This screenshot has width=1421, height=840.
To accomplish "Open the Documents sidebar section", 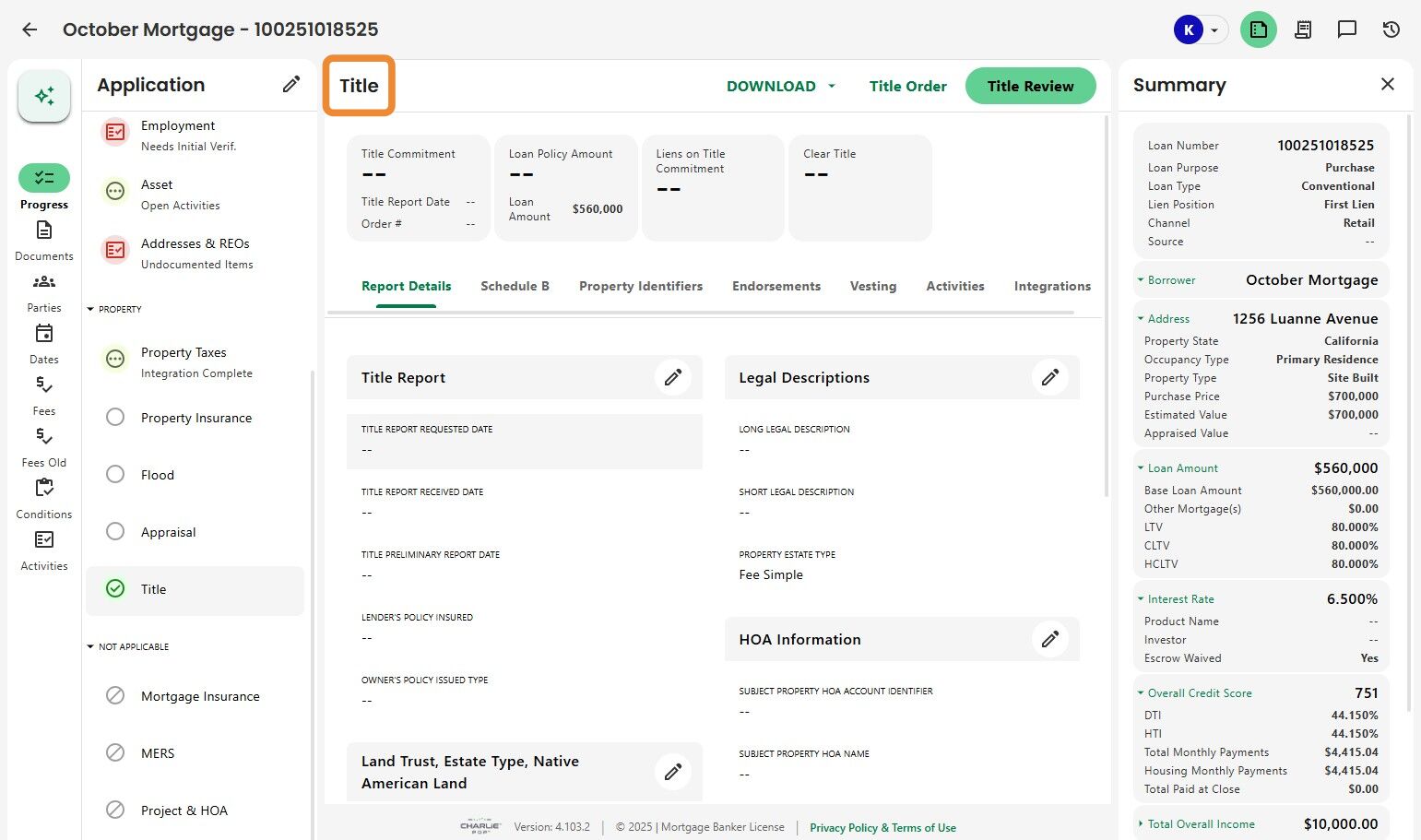I will point(44,239).
